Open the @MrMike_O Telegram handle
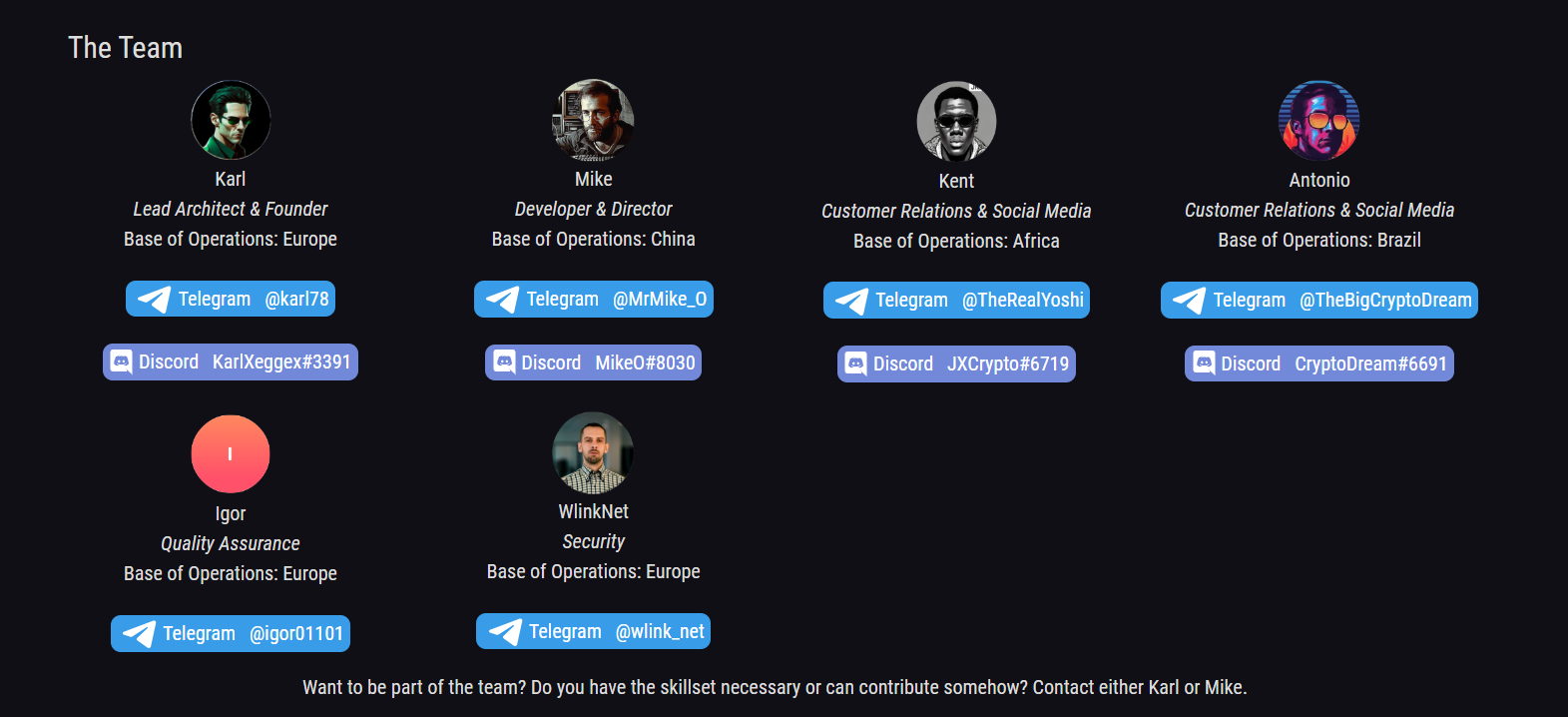This screenshot has width=1568, height=717. click(x=659, y=299)
